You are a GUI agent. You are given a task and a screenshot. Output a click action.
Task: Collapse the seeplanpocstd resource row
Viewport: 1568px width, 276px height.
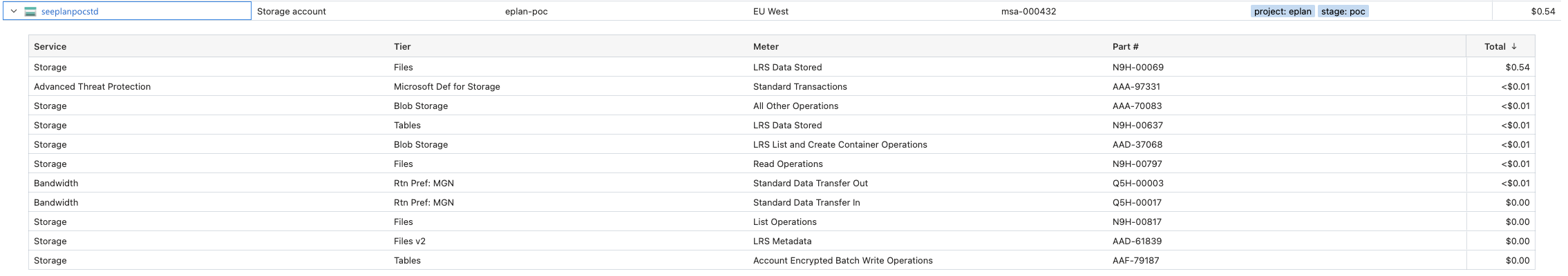(13, 11)
